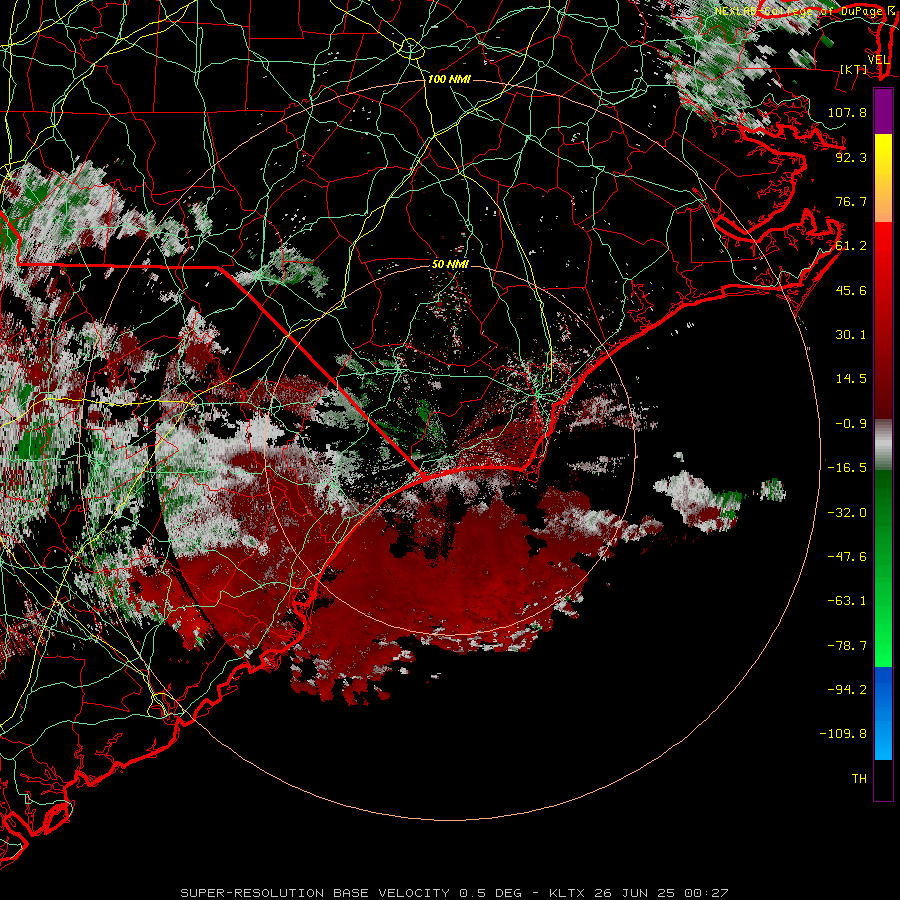Screen dimensions: 900x900
Task: Click the 30.1 velocity scale value
Action: 851,335
